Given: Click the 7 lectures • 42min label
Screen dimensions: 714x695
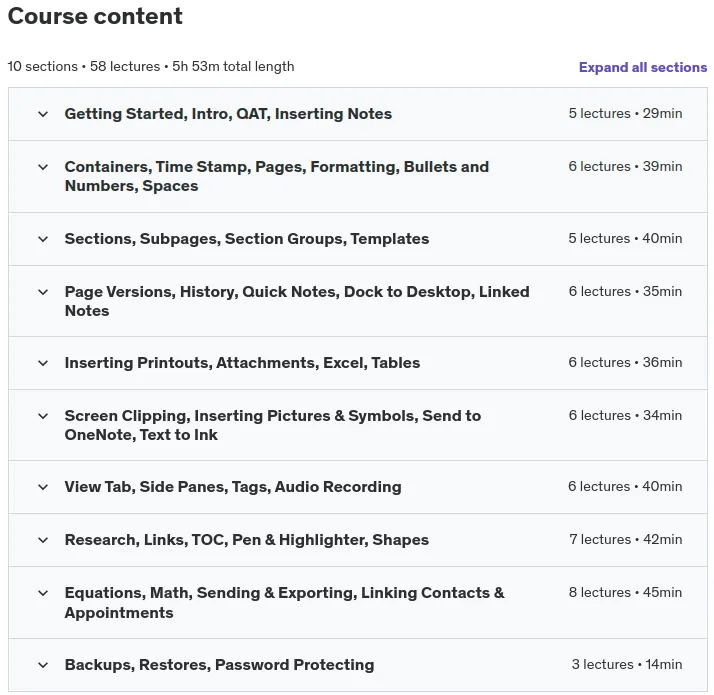Looking at the screenshot, I should (x=626, y=540).
